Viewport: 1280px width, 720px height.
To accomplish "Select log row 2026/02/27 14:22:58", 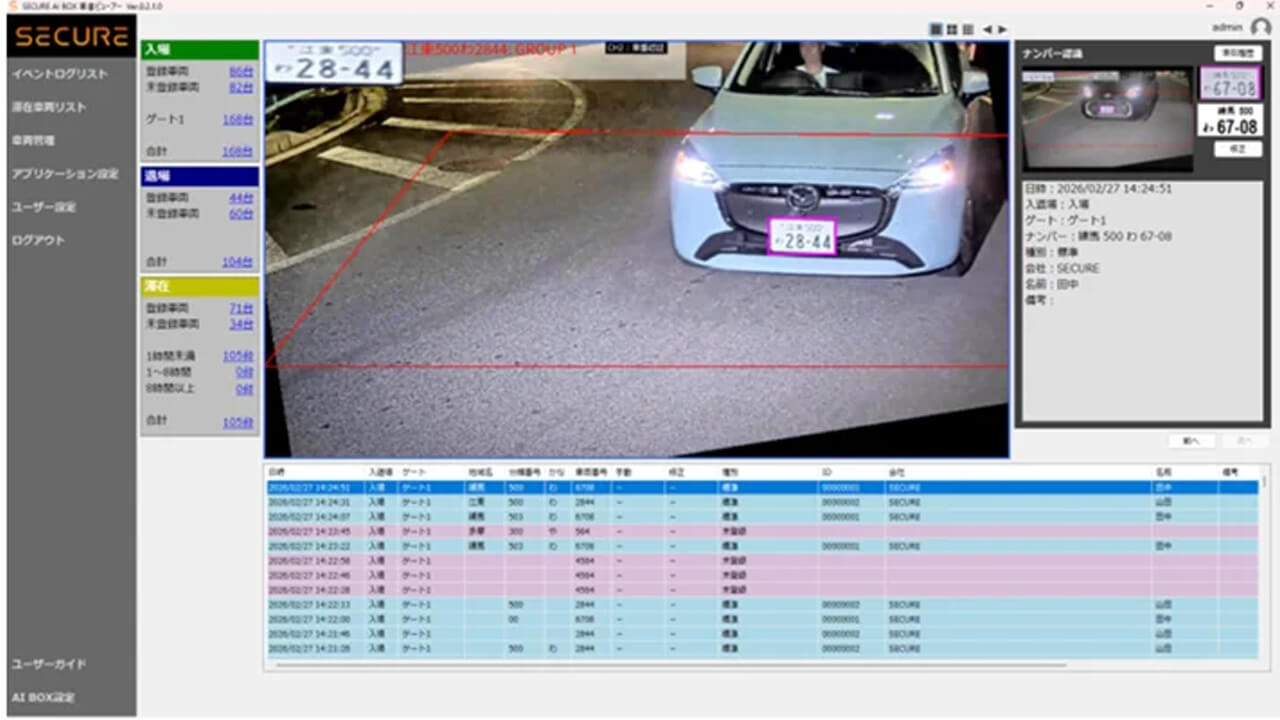I will point(762,561).
